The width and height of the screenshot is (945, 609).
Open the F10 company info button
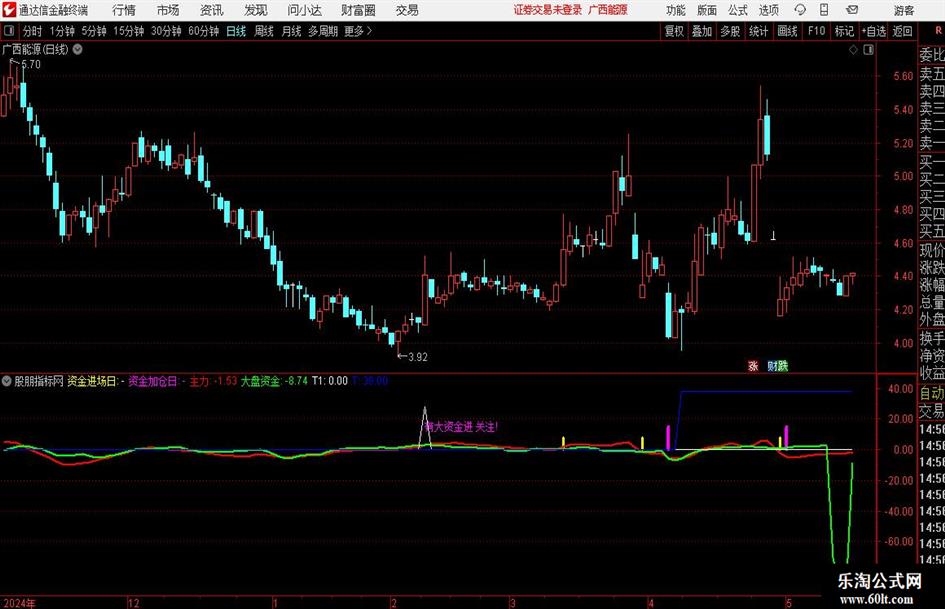[x=816, y=31]
